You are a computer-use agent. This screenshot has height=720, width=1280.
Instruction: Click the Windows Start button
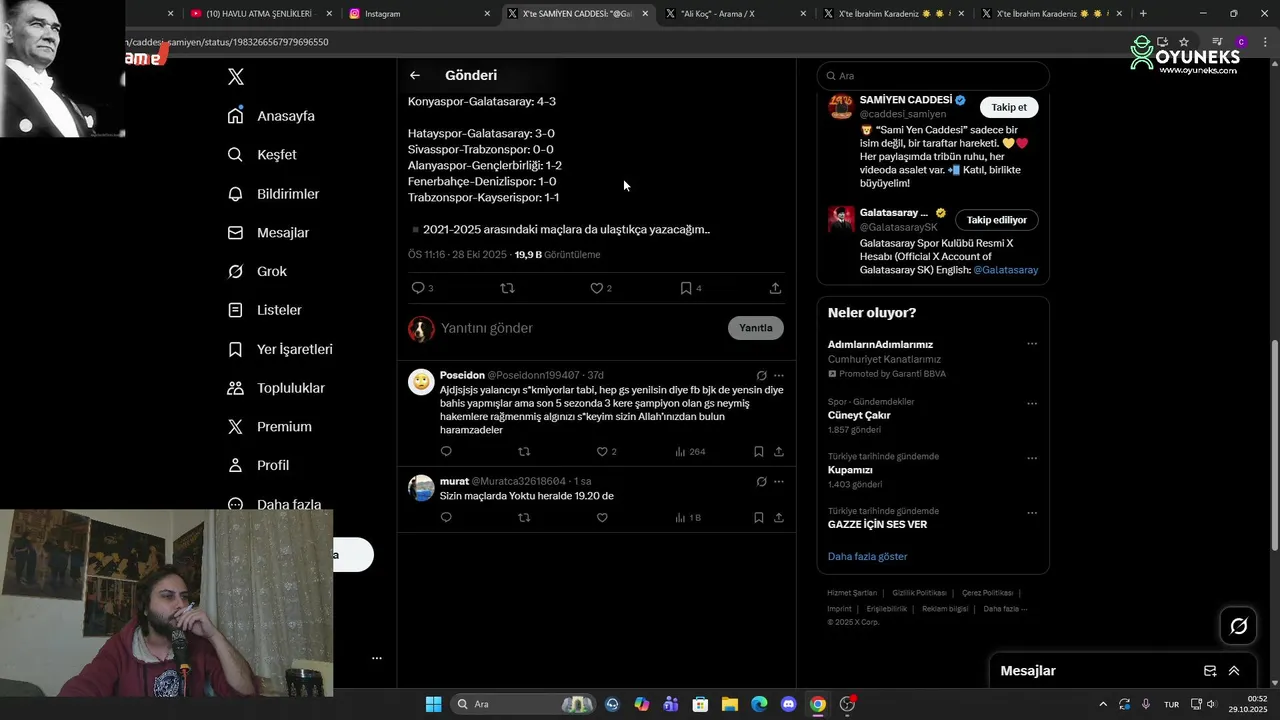(x=433, y=704)
